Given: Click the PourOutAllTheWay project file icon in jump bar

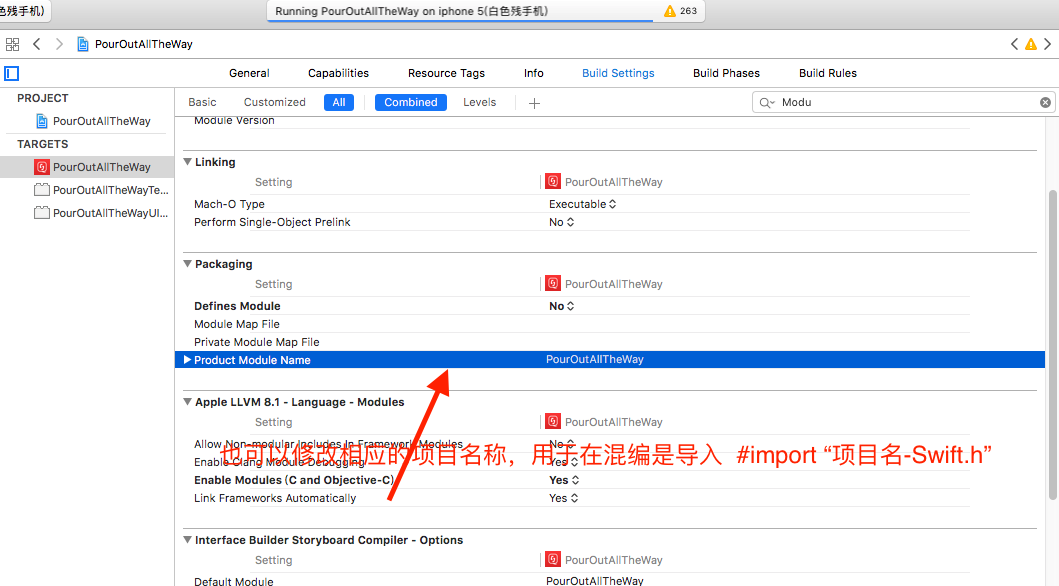Looking at the screenshot, I should tap(82, 45).
